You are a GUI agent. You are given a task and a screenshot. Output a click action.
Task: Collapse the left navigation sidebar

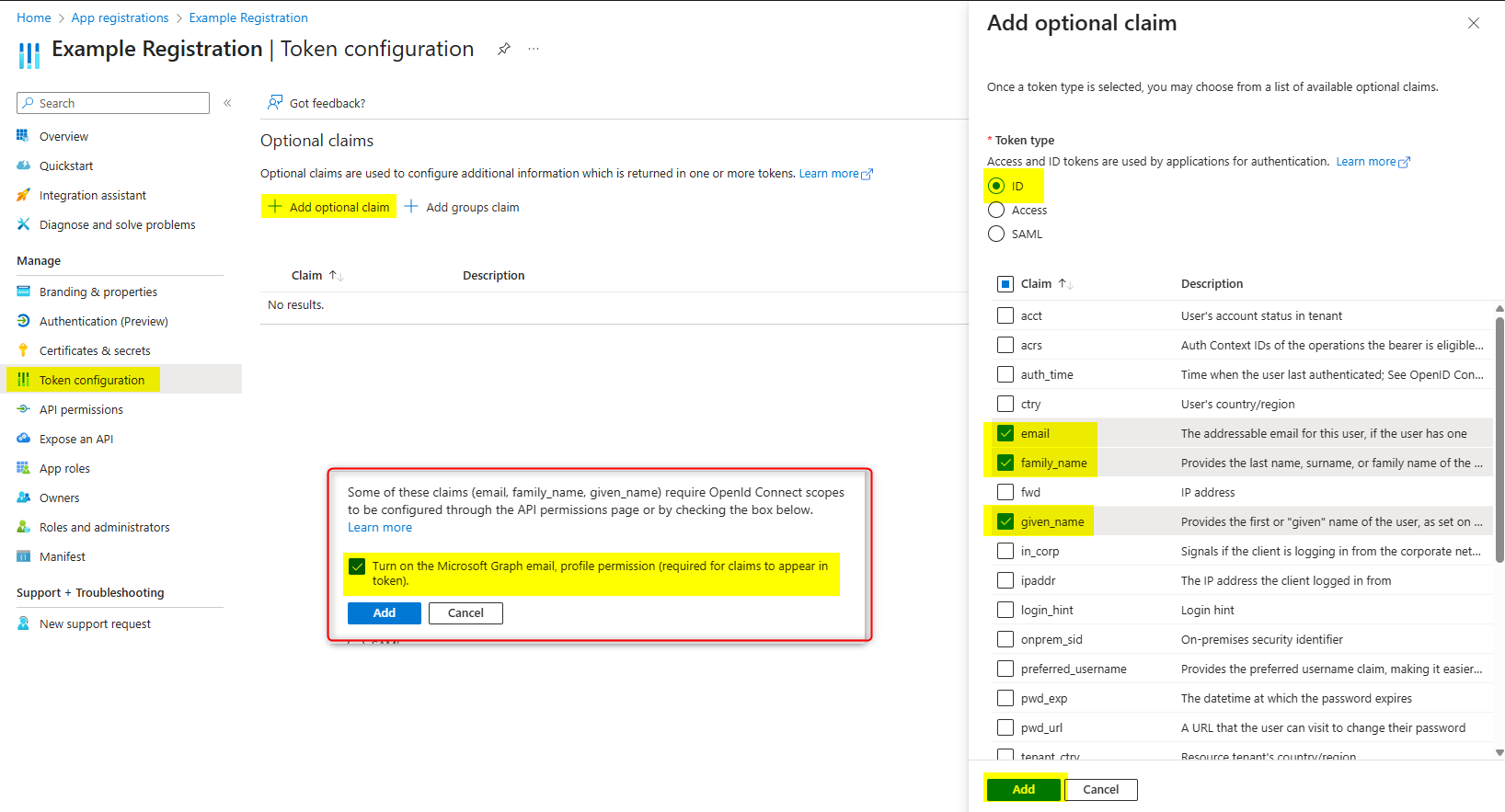[227, 103]
